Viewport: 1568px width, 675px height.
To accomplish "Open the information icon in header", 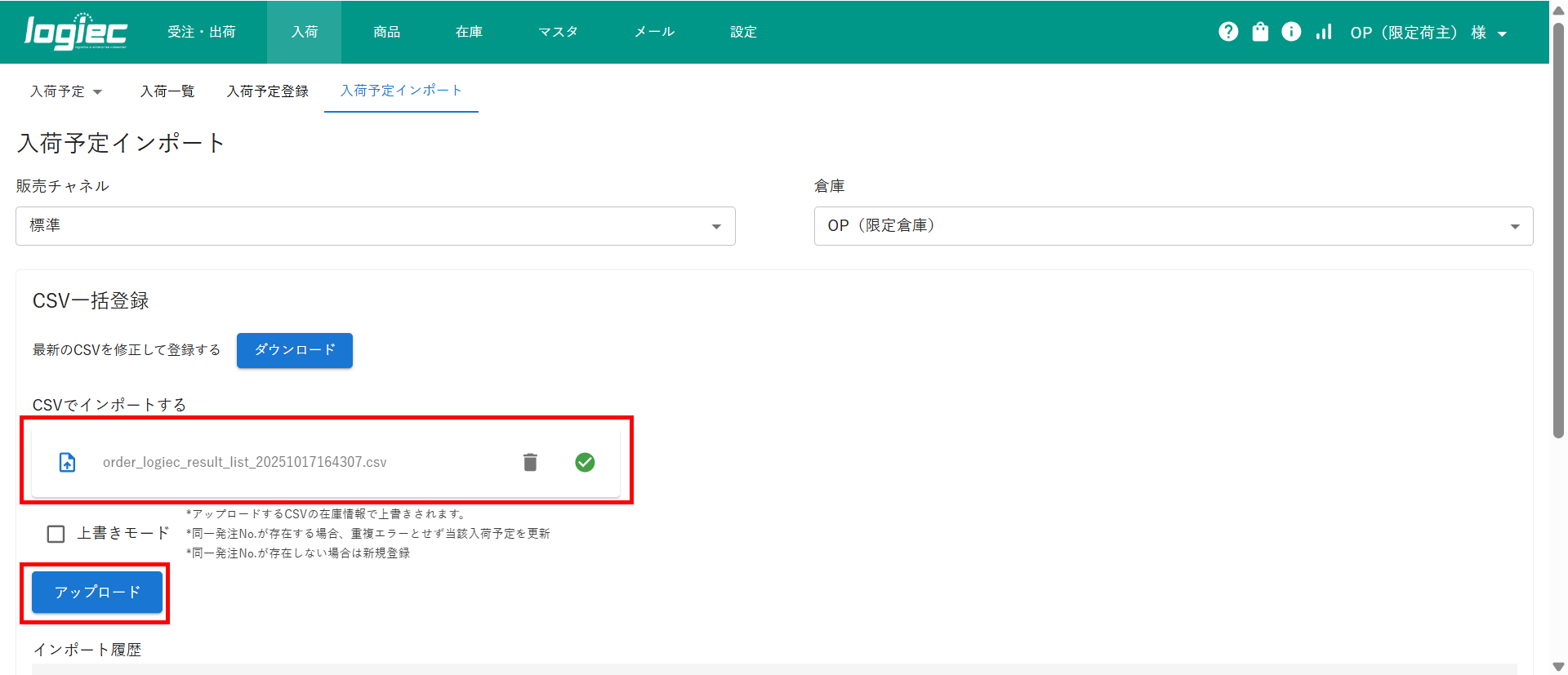I will pos(1291,32).
